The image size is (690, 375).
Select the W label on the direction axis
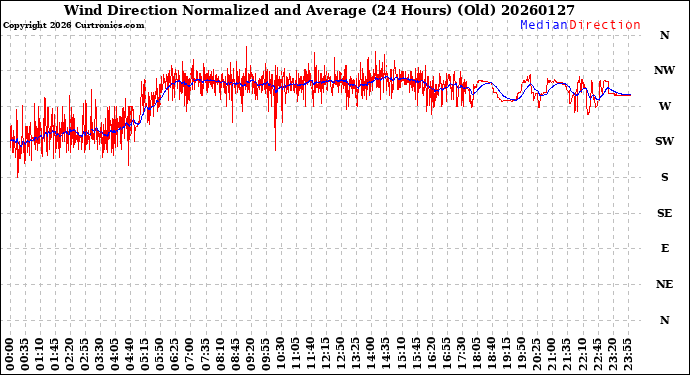tap(664, 106)
